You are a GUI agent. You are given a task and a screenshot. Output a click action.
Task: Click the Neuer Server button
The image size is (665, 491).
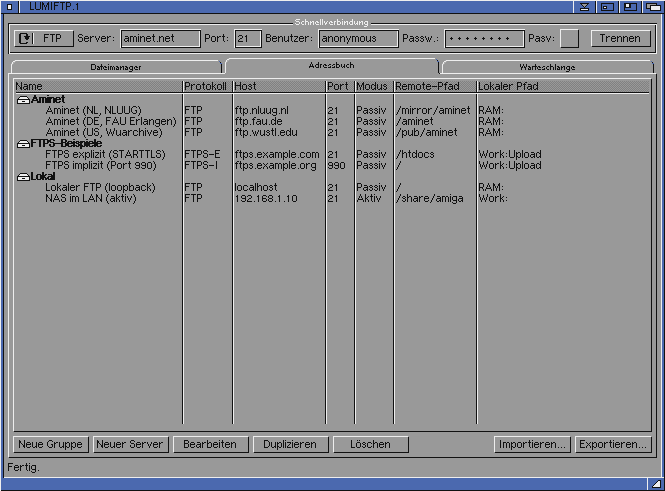pyautogui.click(x=130, y=444)
